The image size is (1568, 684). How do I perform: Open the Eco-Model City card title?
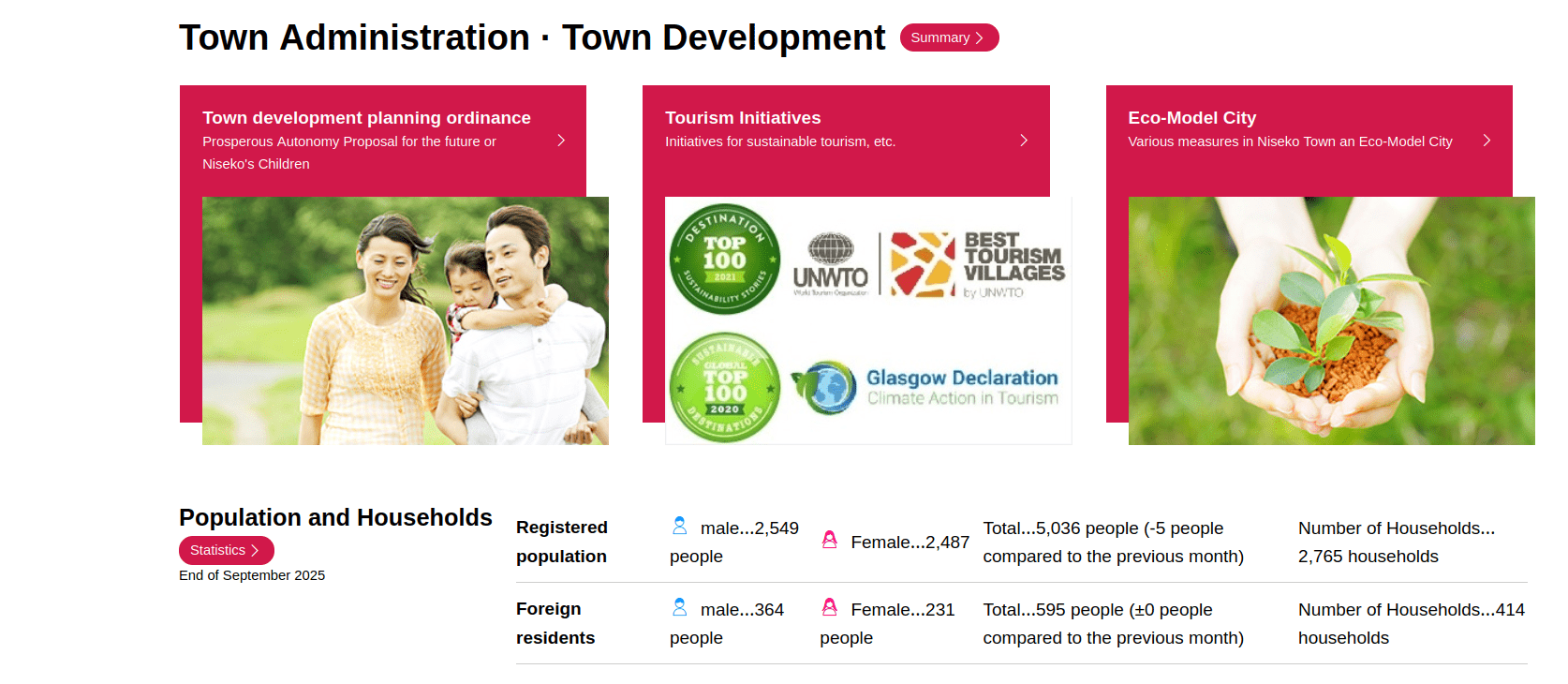(1191, 118)
